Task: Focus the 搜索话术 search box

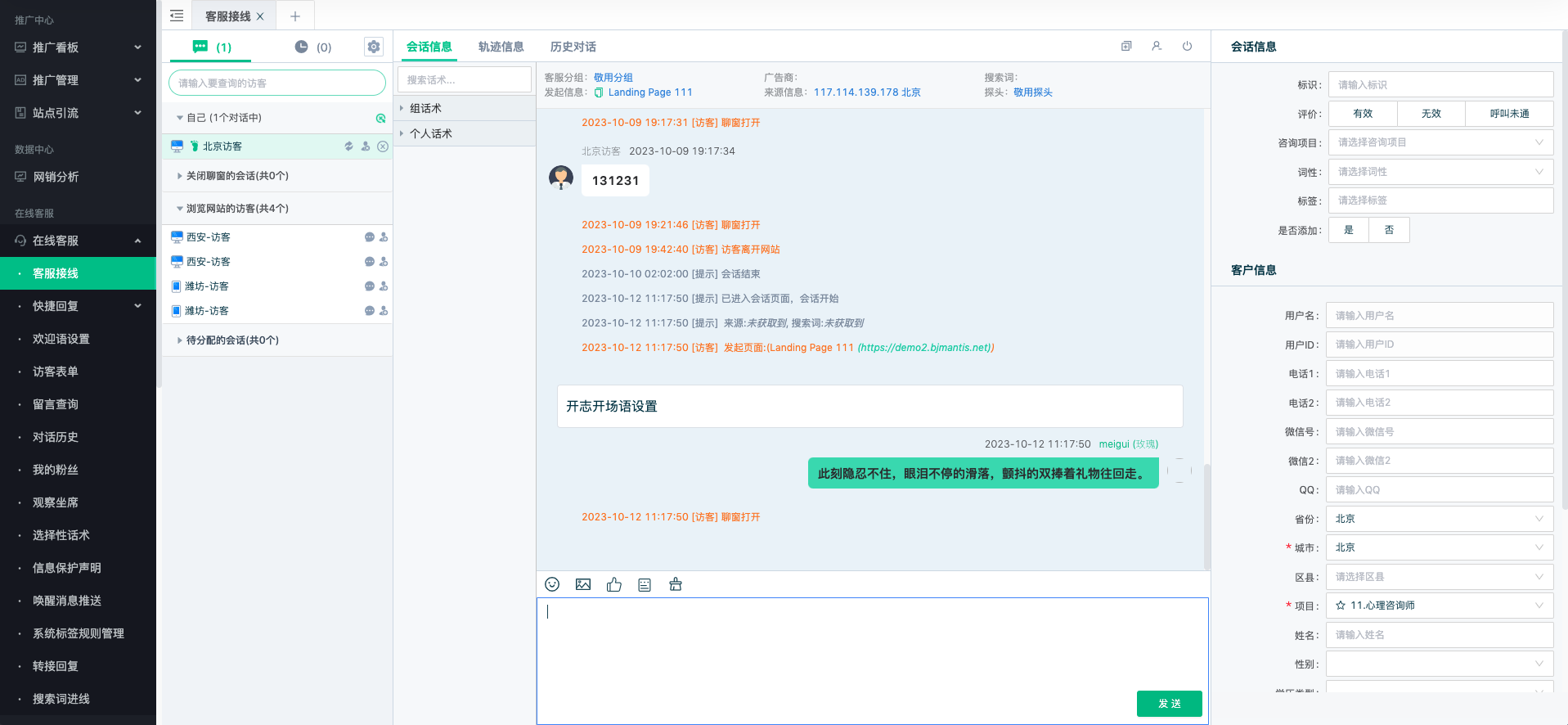Action: (x=465, y=79)
